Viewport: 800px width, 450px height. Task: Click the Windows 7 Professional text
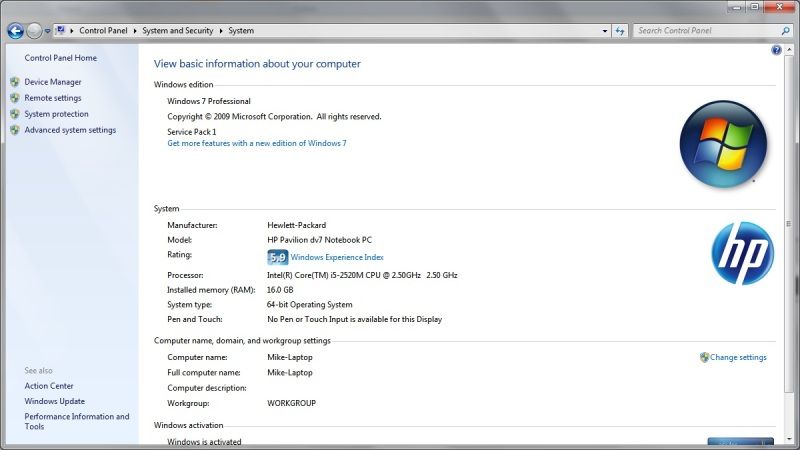[209, 101]
